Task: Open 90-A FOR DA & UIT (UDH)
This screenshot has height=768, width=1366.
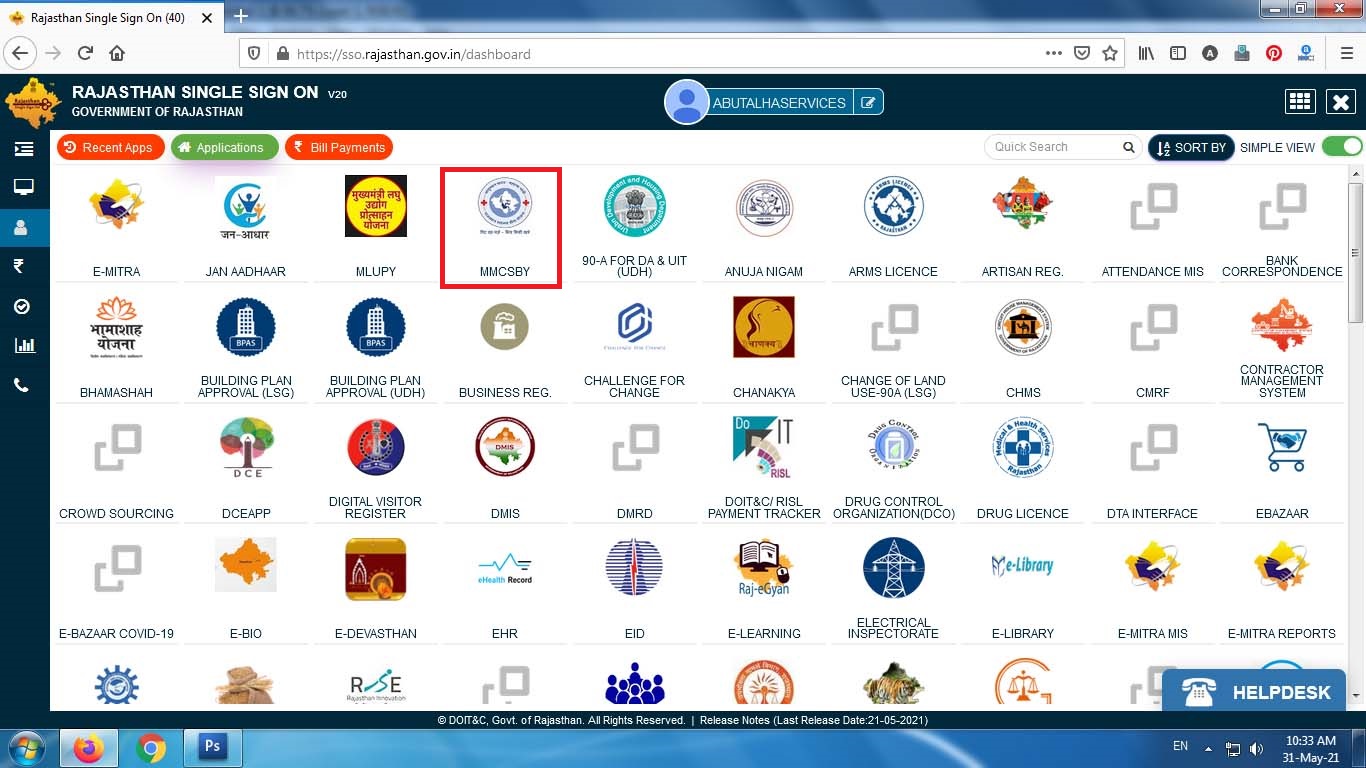Action: click(634, 208)
